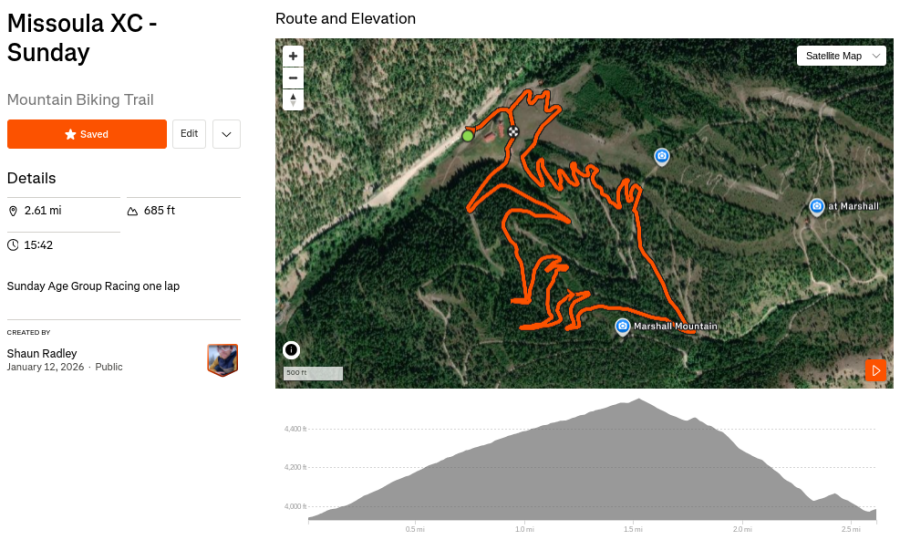Open the 'at Marshall' photo marker

click(x=816, y=206)
